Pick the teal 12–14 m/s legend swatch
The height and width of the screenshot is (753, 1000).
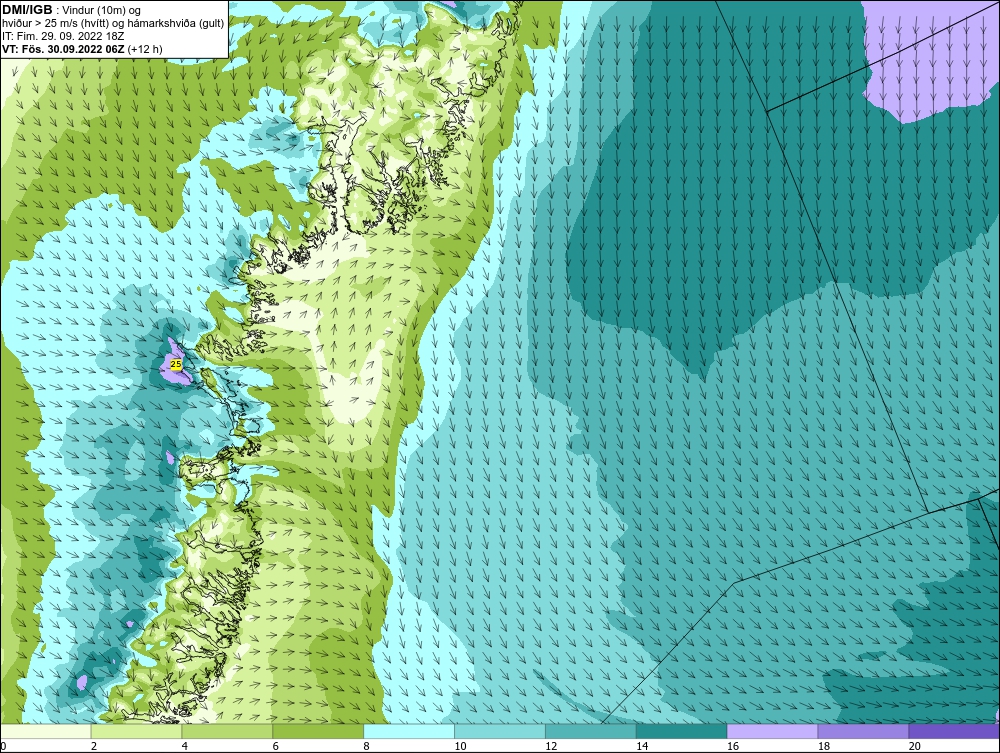[591, 731]
